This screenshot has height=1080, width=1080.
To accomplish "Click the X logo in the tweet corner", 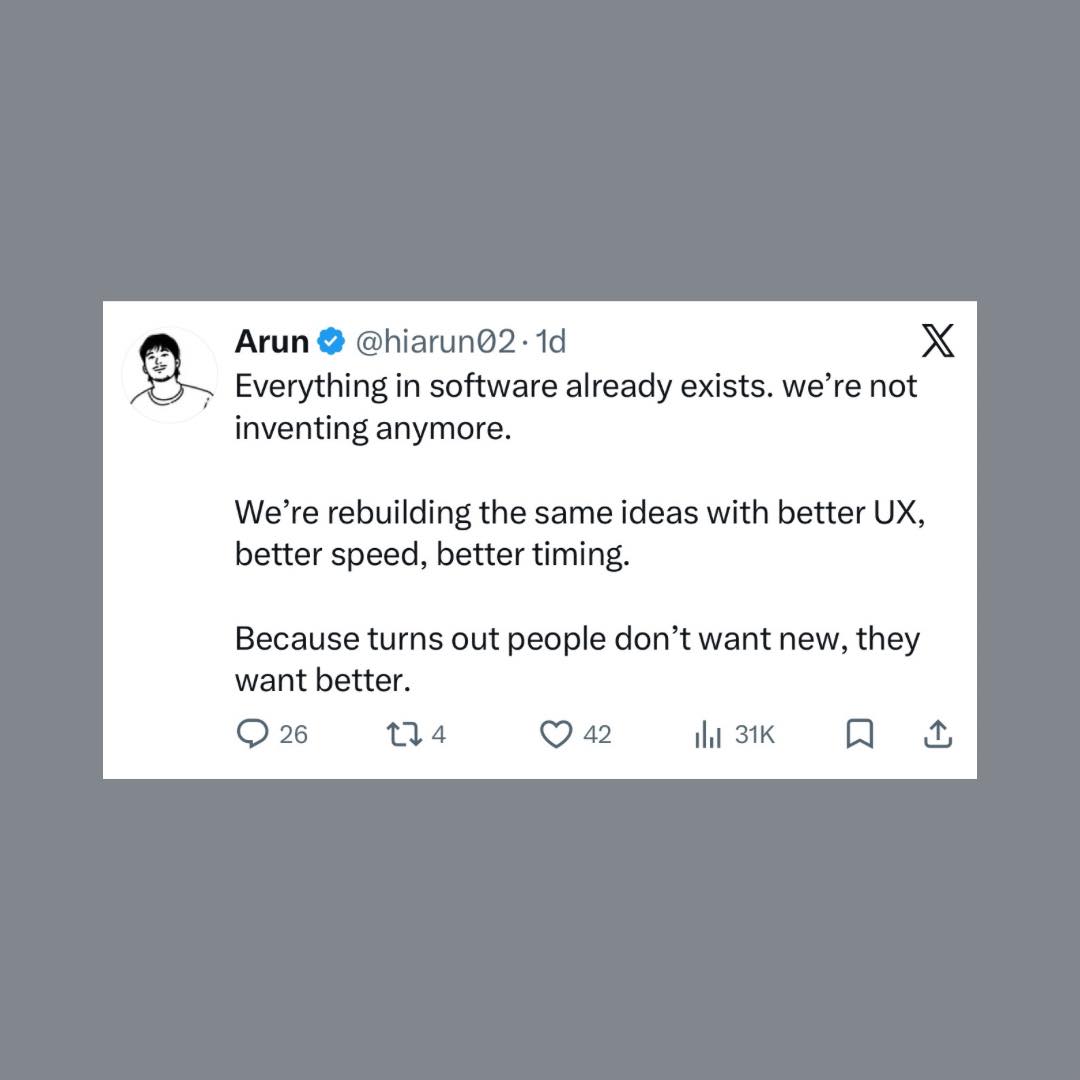I will coord(937,342).
